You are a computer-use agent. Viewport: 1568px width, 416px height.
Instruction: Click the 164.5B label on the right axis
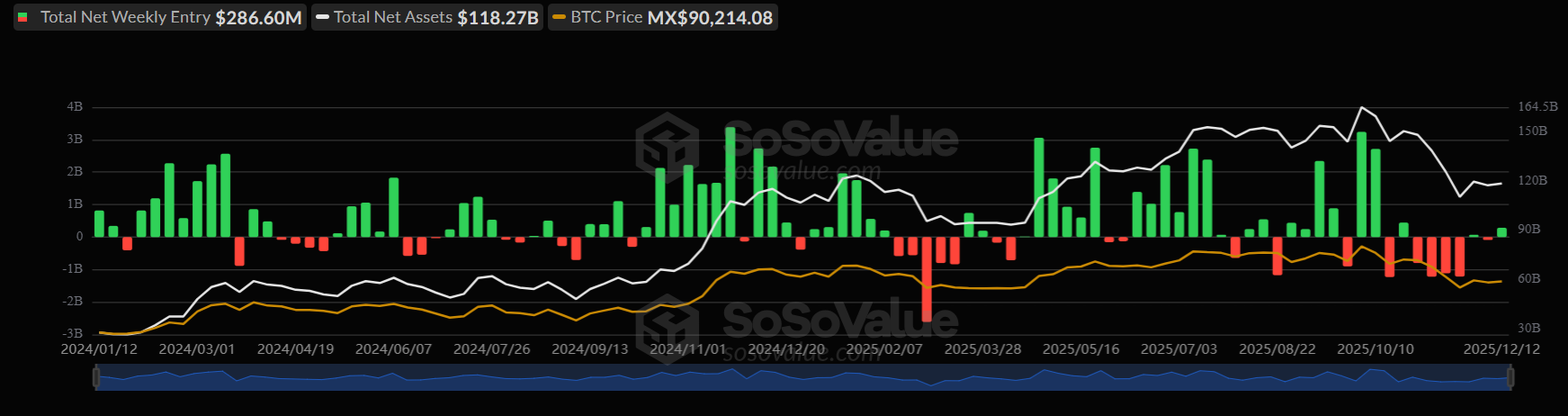1537,106
